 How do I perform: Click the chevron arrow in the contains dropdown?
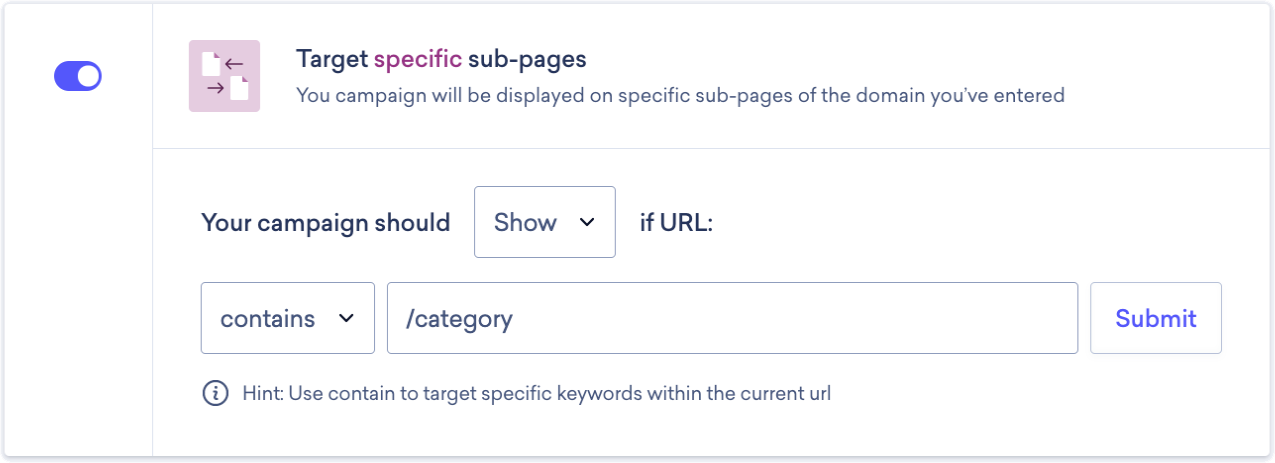(x=346, y=318)
